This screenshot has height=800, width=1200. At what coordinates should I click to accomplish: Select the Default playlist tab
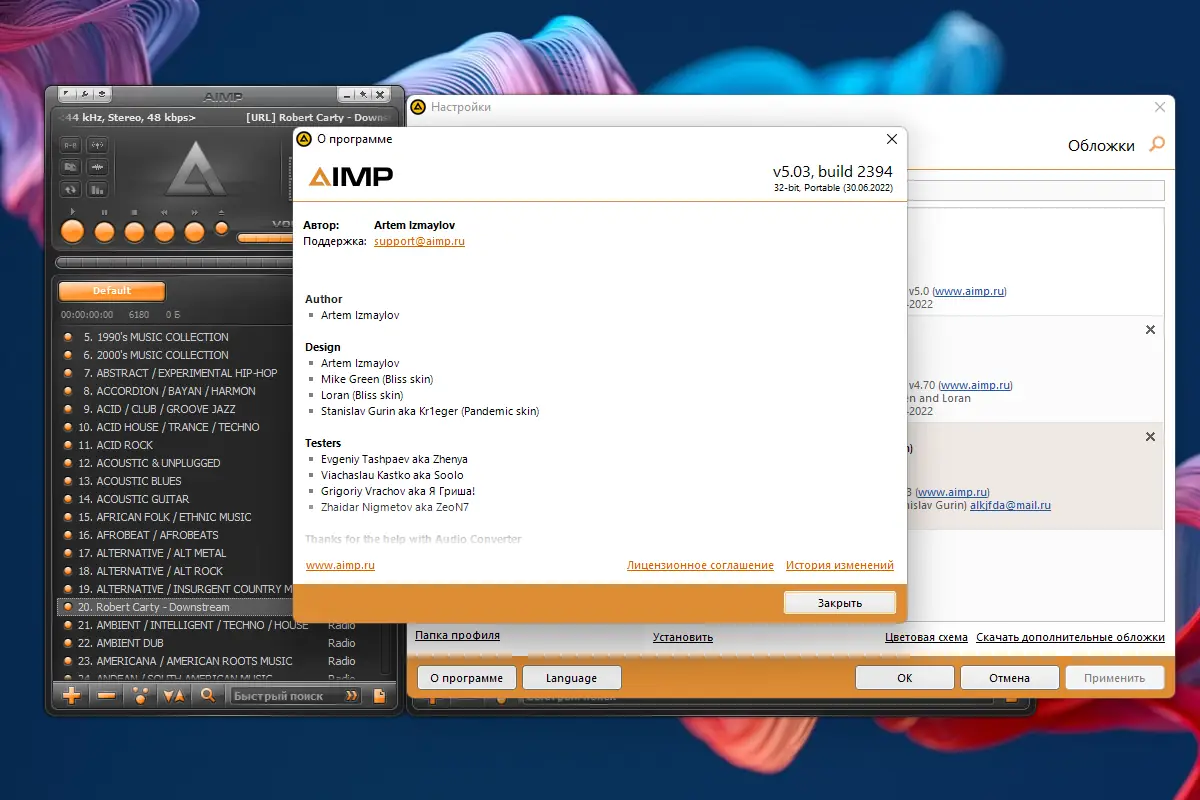point(112,291)
